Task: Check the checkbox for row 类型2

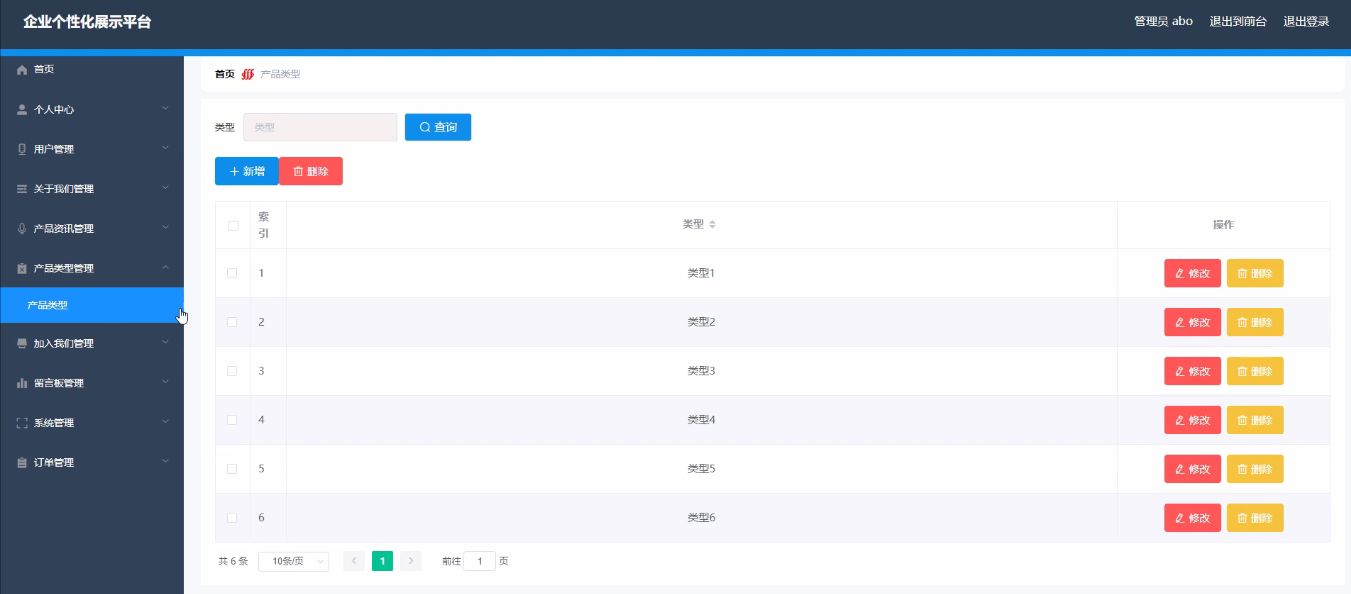Action: click(232, 322)
